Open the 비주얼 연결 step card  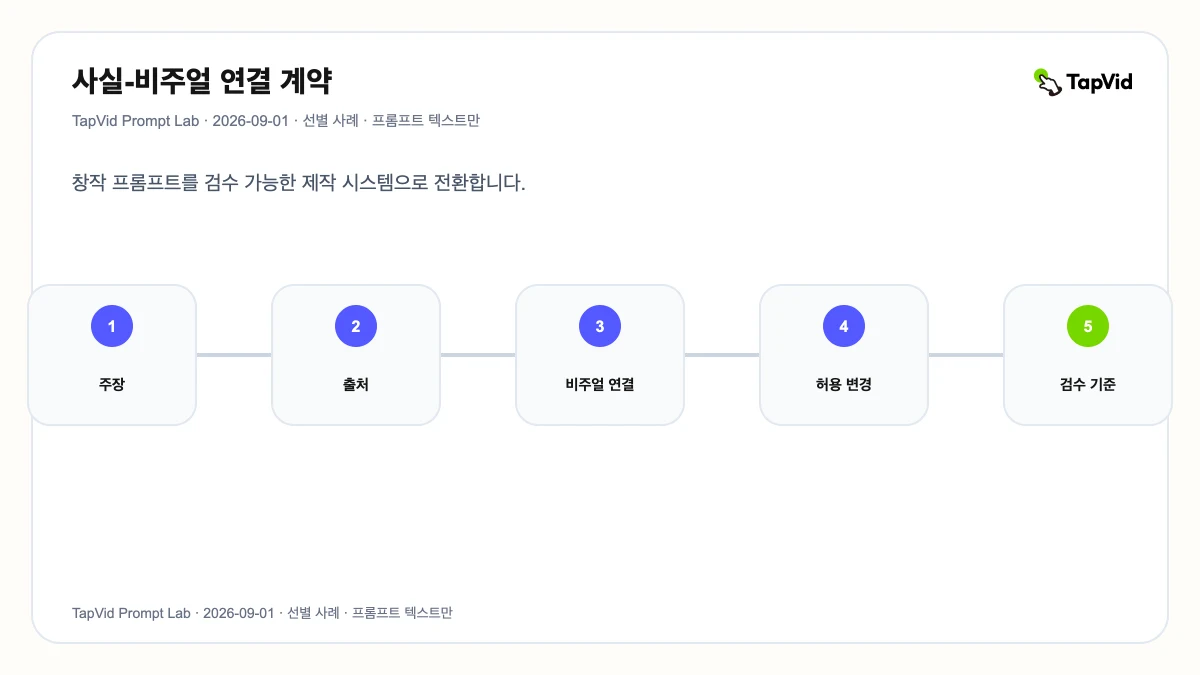(x=600, y=355)
